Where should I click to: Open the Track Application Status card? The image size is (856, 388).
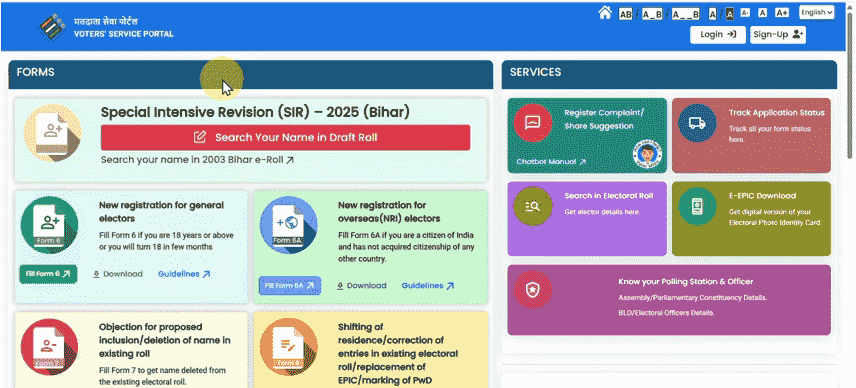[751, 136]
